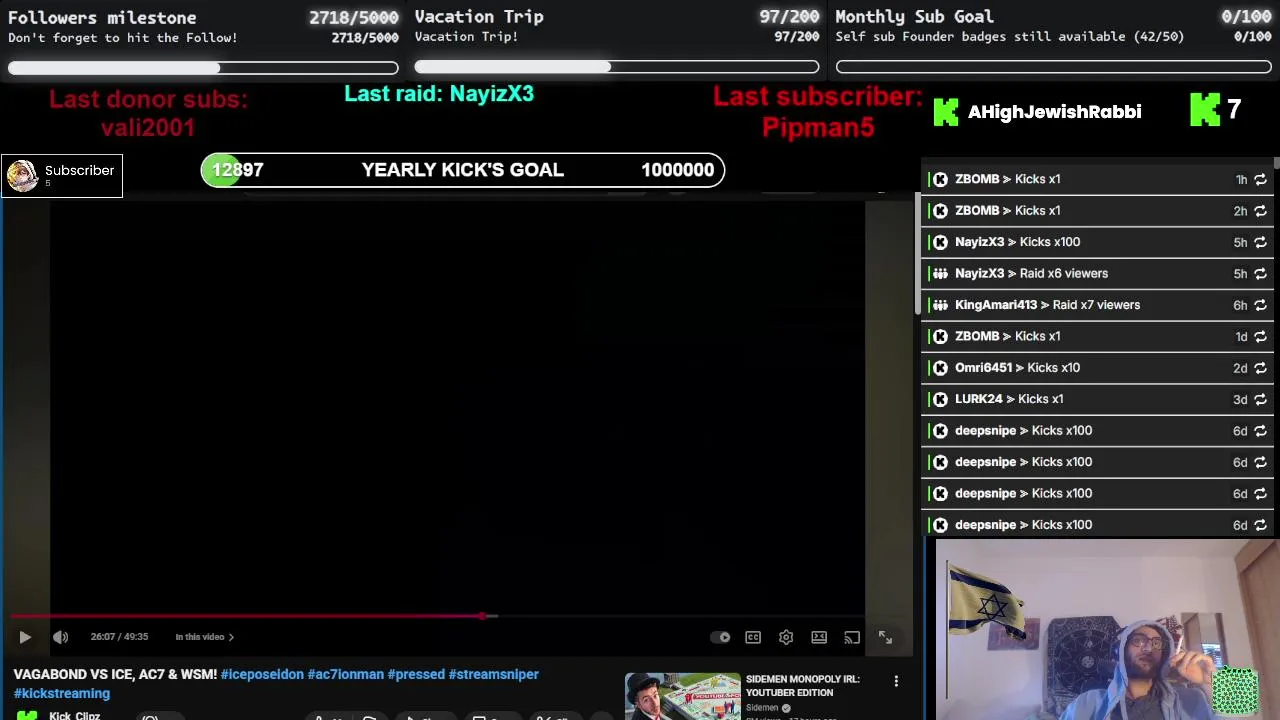
Task: Click raid icon on NayizX3 Raid row
Action: 940,274
